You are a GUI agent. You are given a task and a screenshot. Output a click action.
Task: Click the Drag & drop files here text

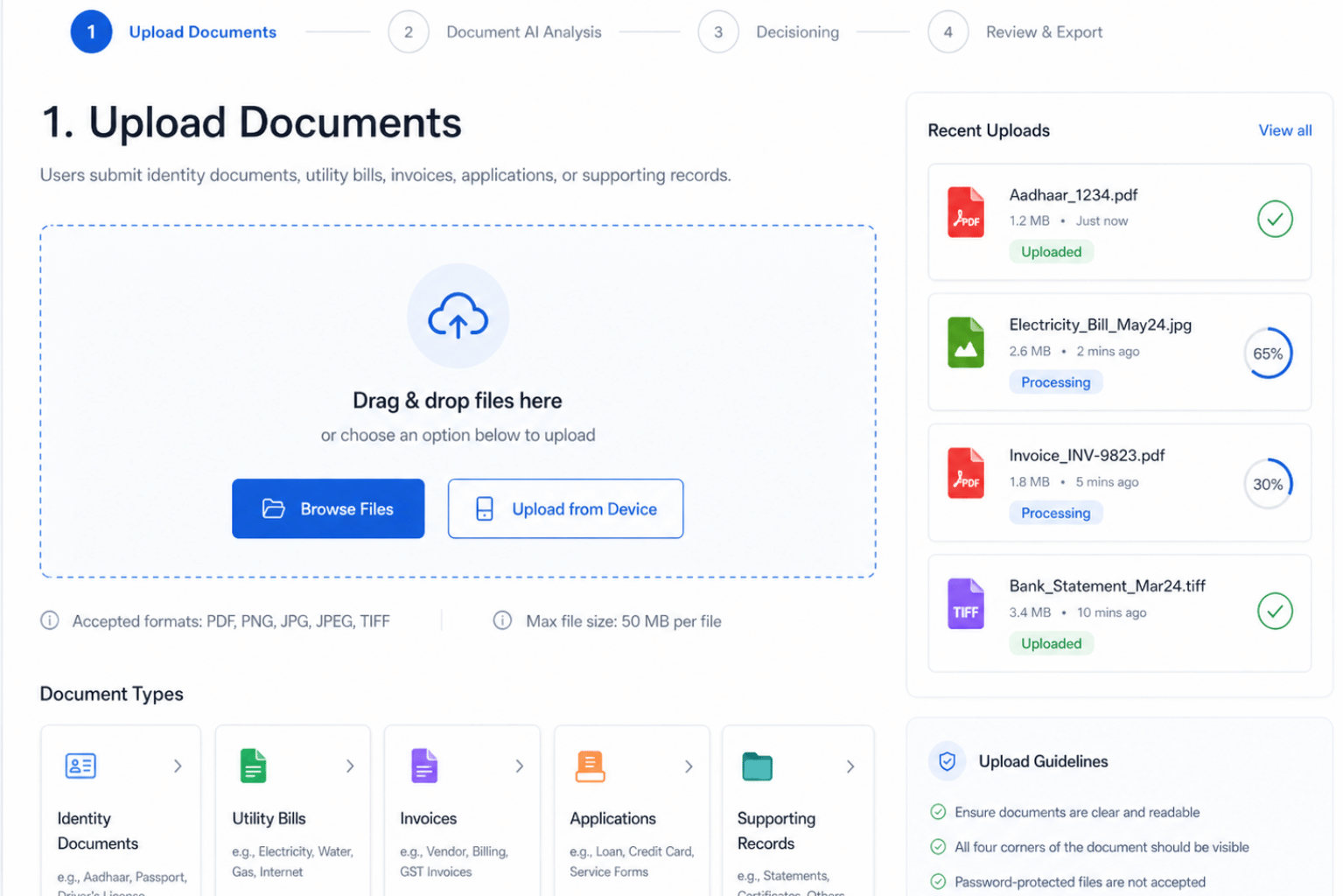click(x=458, y=401)
